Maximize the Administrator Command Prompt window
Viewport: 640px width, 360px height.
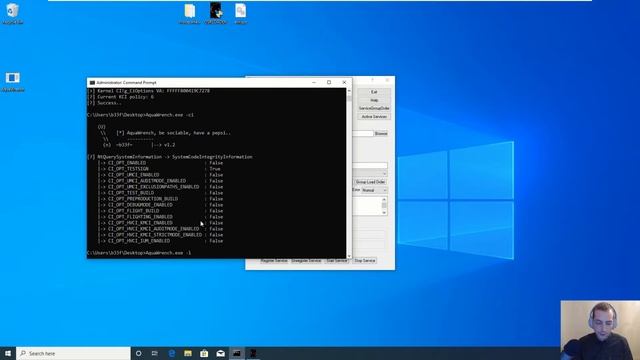pos(329,82)
